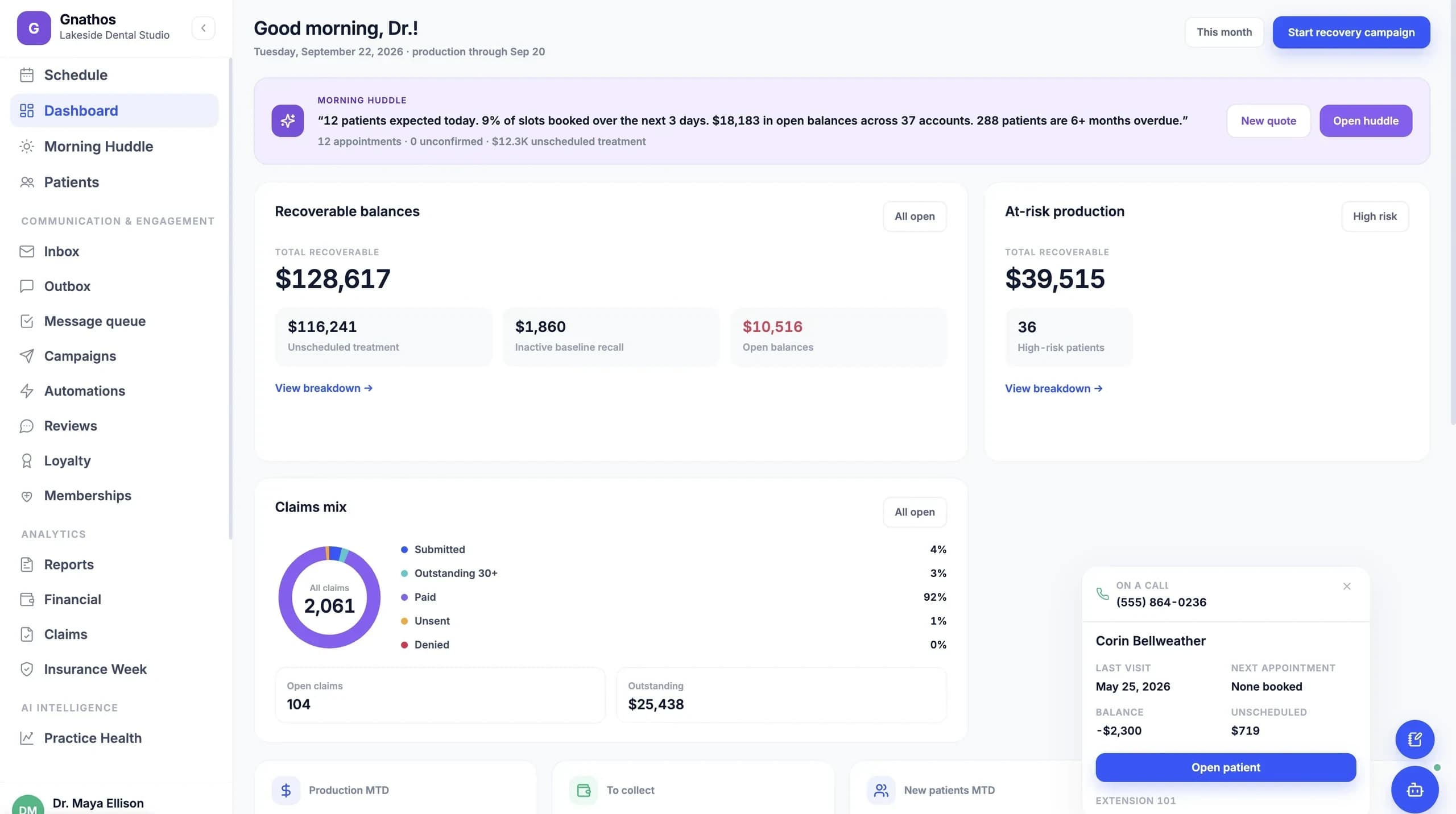This screenshot has width=1456, height=814.
Task: Open Message queue checkbox icon
Action: pos(27,321)
